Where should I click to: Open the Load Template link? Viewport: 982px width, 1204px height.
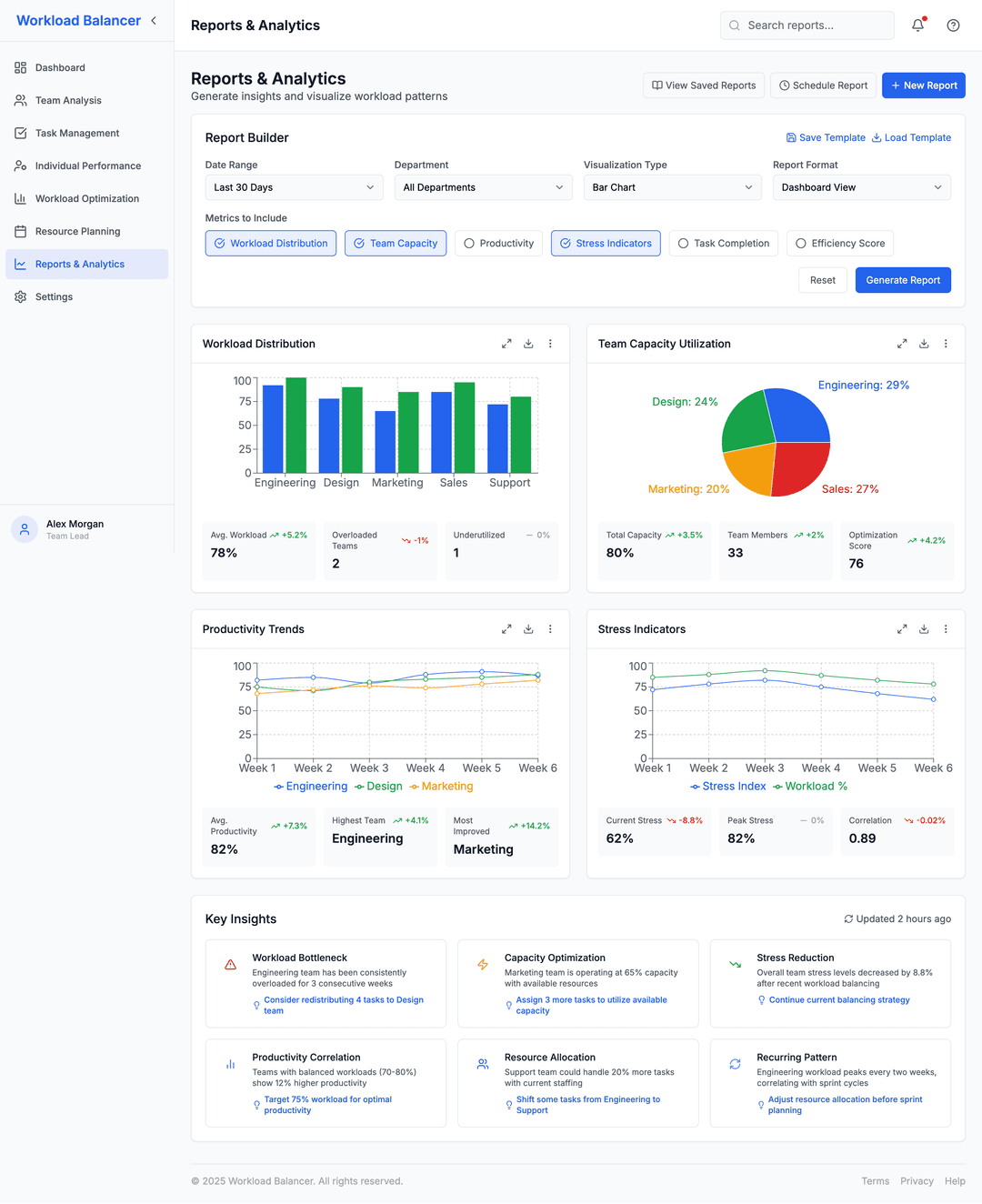point(911,137)
